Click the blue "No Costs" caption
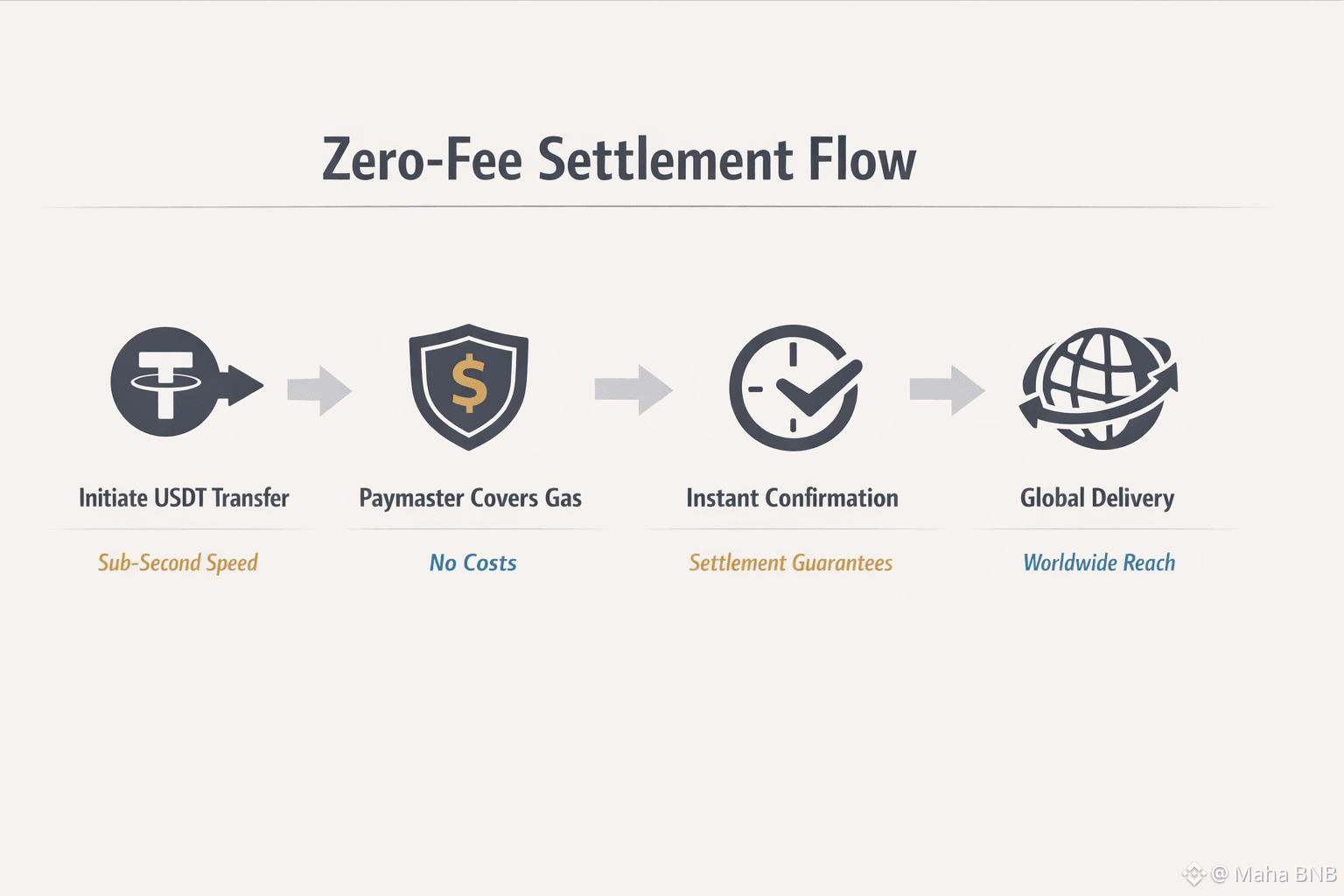Screen dimensions: 1344x896 tap(472, 563)
